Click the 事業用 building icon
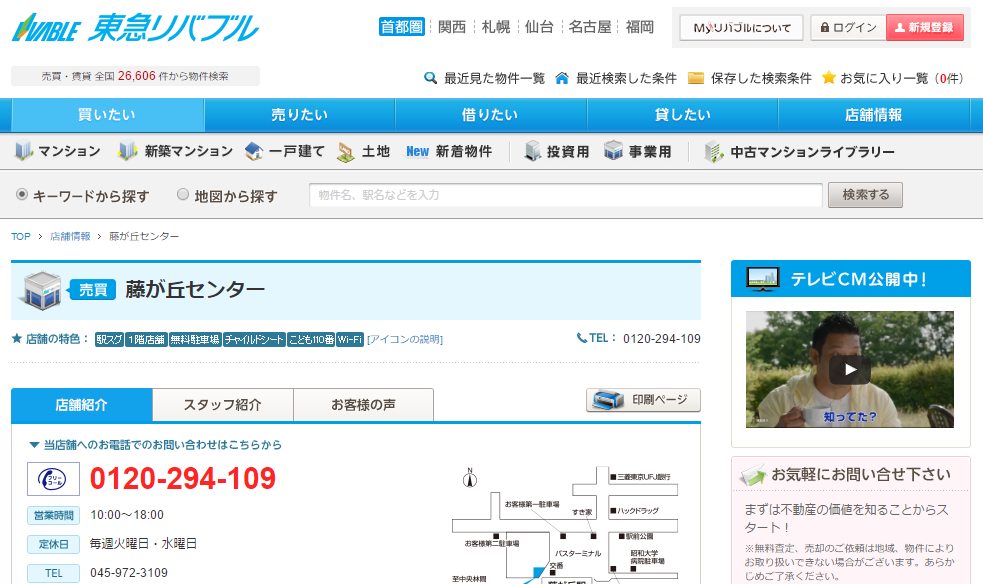This screenshot has height=584, width=983. pyautogui.click(x=613, y=150)
